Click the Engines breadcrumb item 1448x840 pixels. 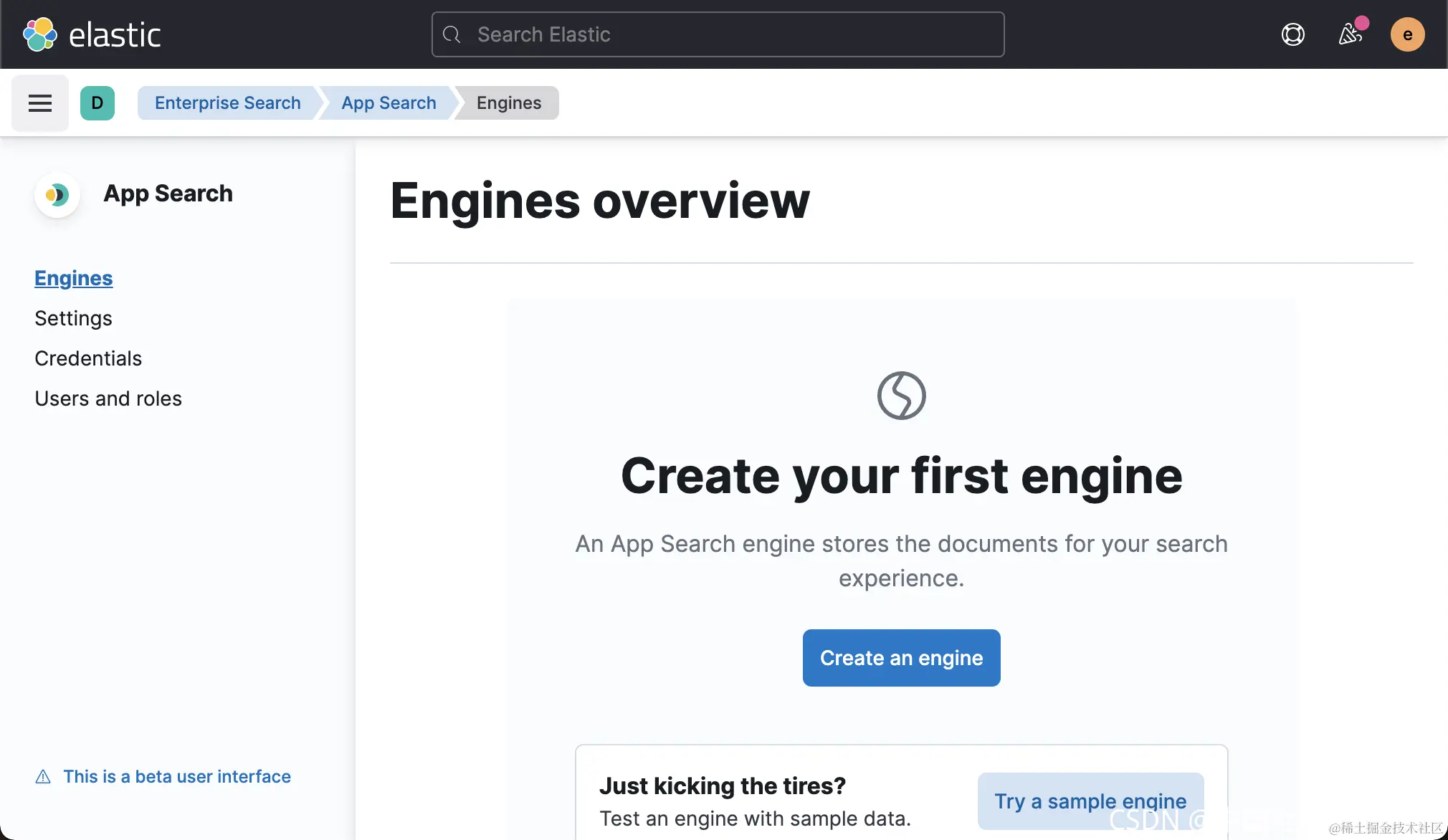pos(509,103)
